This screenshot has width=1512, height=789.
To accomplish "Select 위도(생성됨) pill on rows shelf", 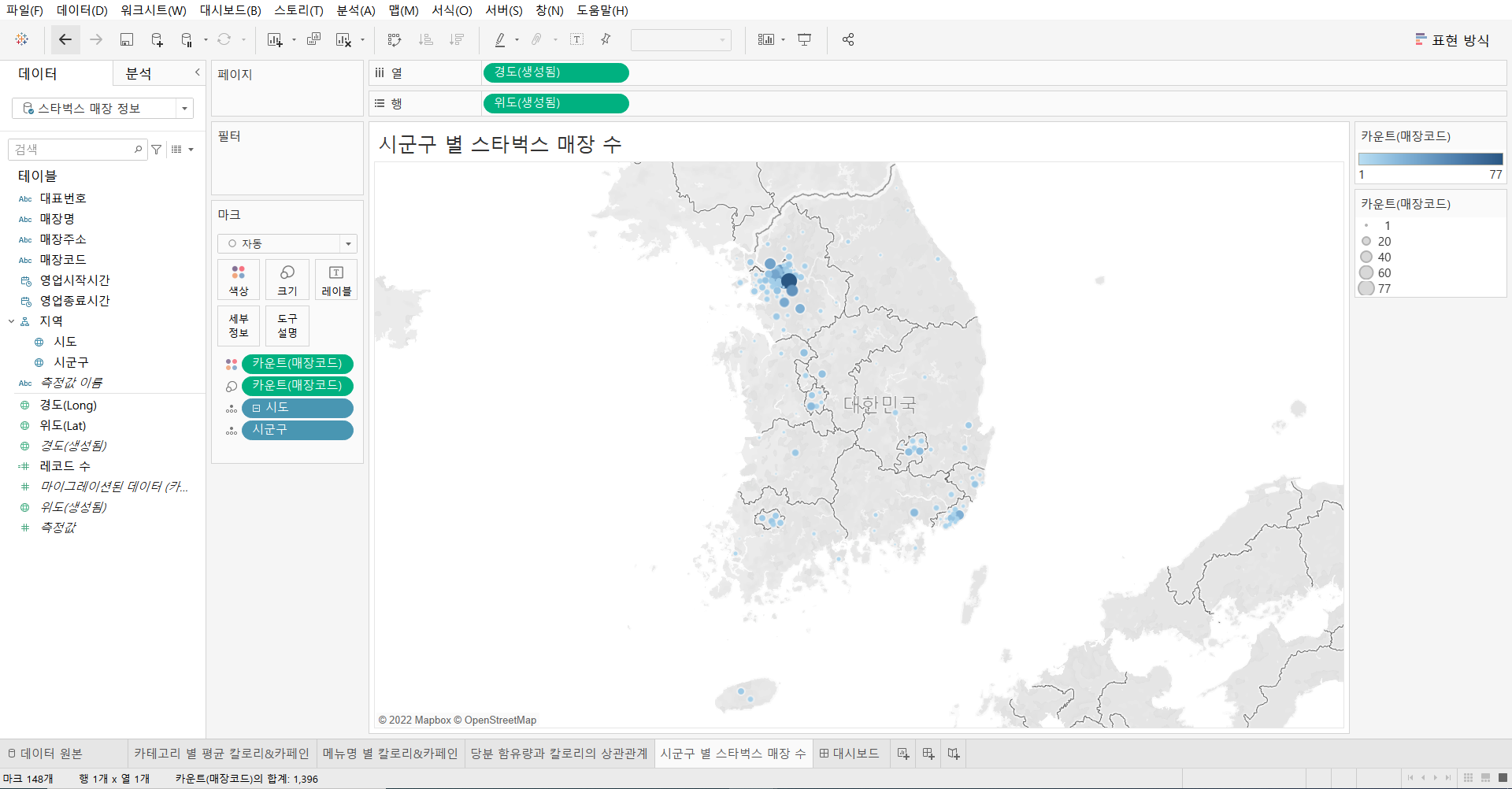I will point(556,103).
